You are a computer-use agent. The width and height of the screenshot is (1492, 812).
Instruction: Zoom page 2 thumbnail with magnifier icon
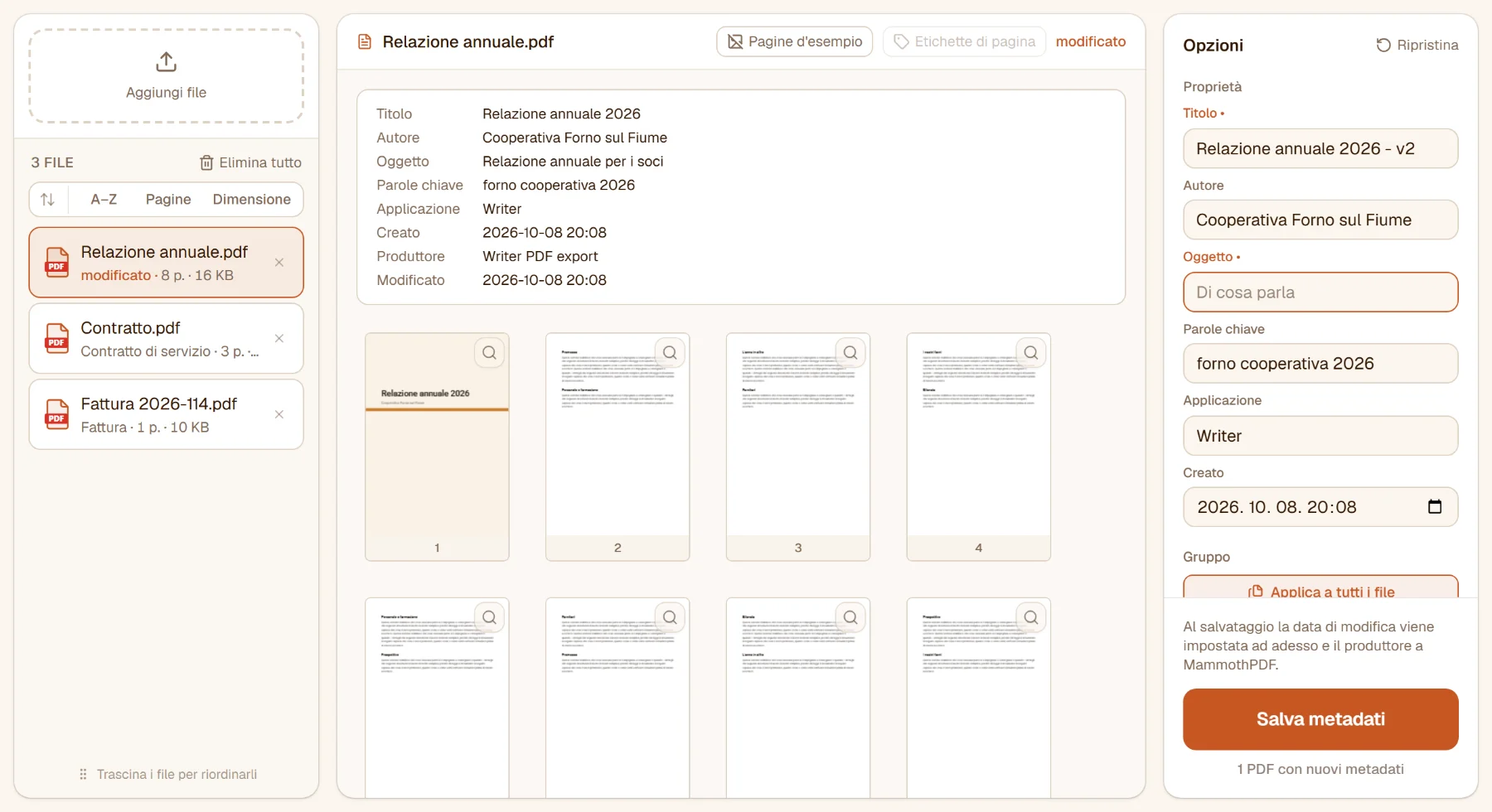coord(670,353)
